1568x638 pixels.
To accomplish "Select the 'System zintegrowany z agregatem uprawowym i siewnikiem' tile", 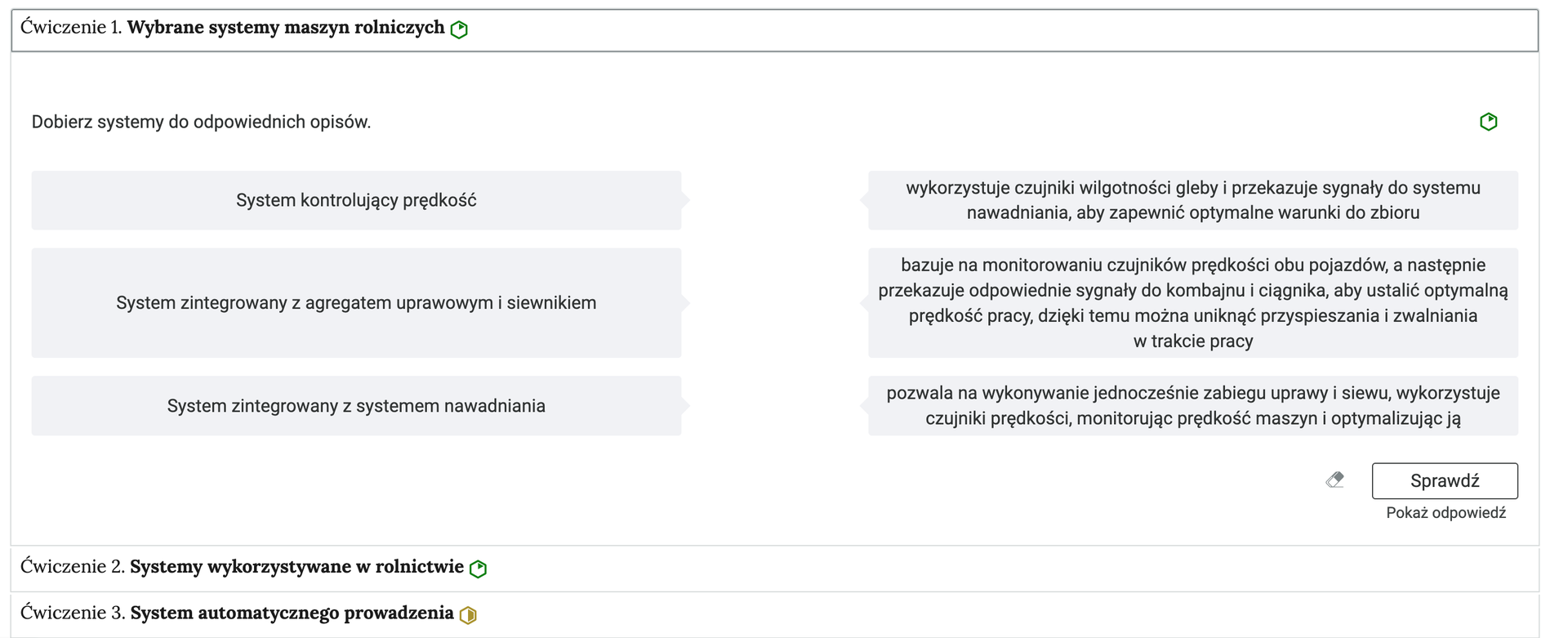I will 357,302.
